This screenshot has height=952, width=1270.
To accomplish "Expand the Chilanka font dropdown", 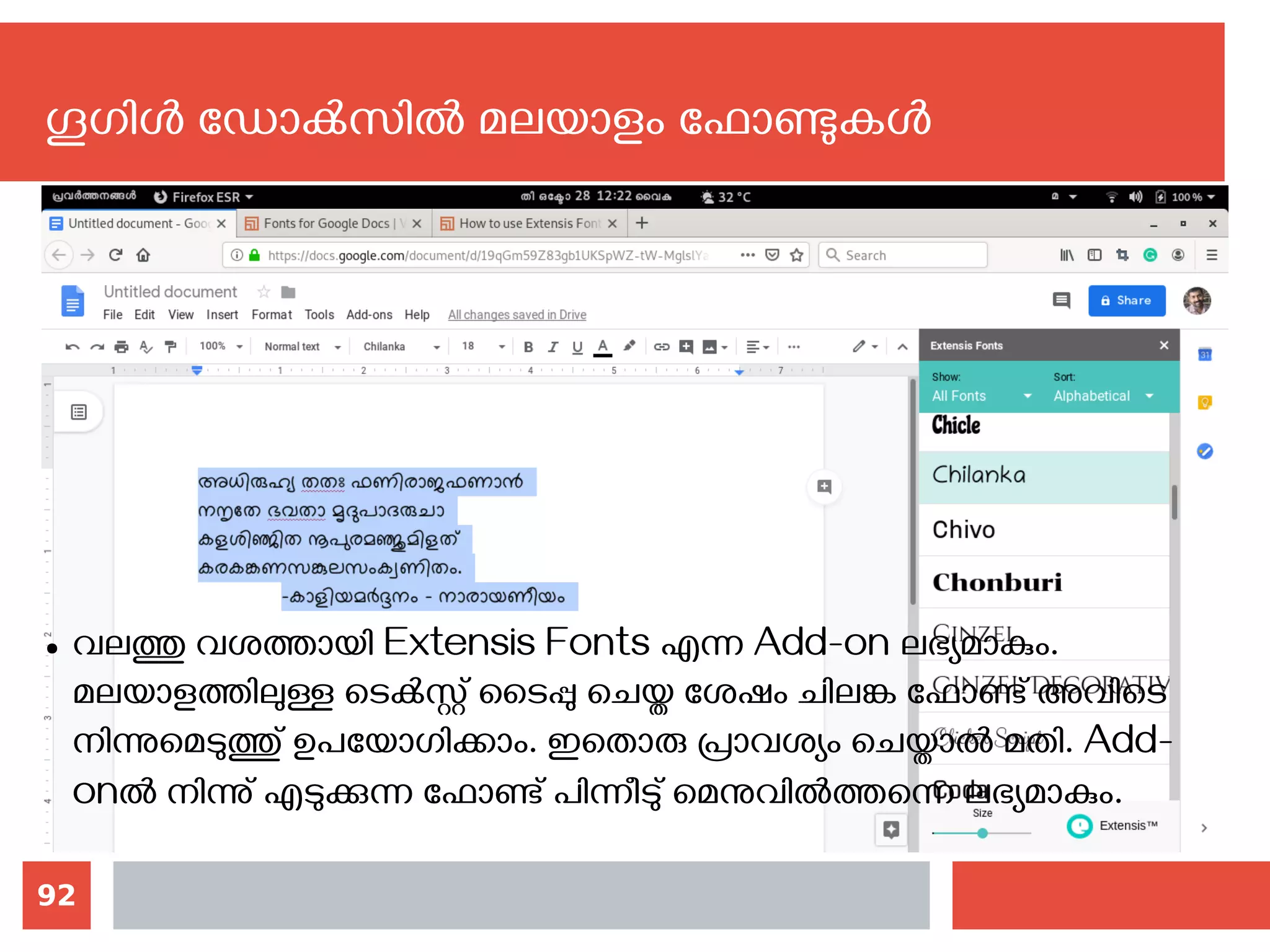I will (x=401, y=347).
